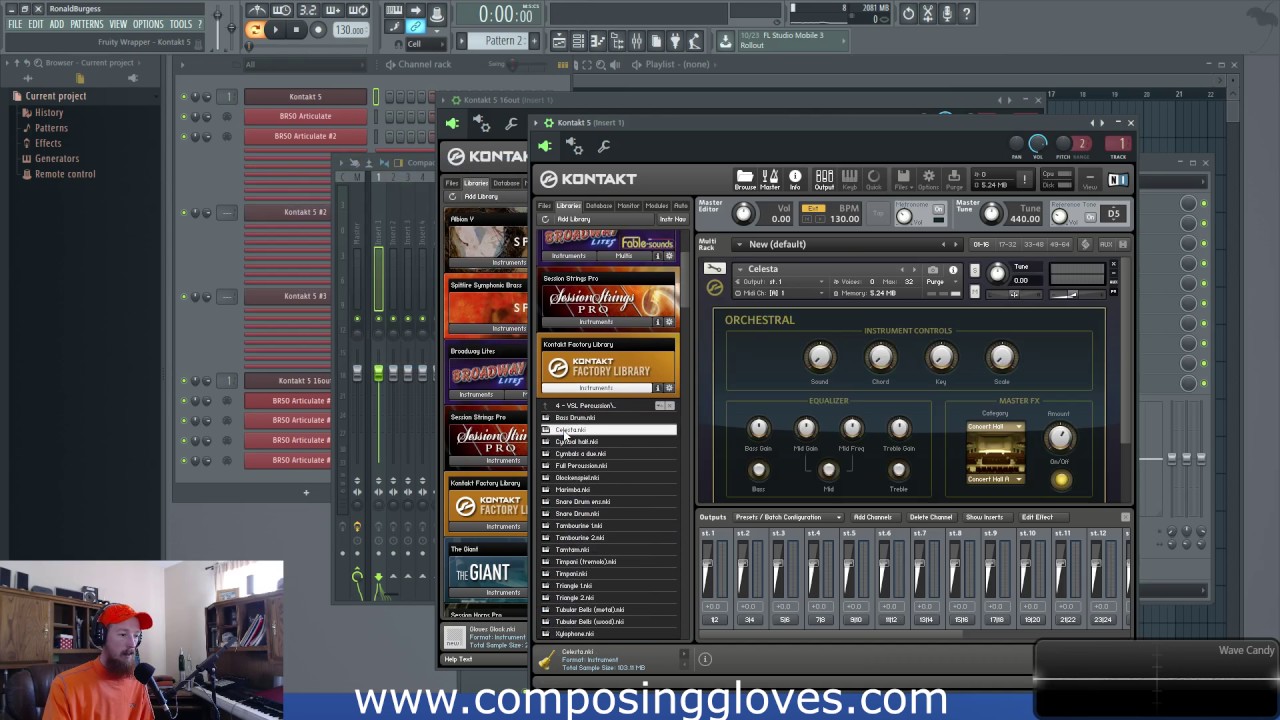Adjust the Master Editor Vol knob
Image resolution: width=1280 pixels, height=720 pixels.
pyautogui.click(x=743, y=213)
